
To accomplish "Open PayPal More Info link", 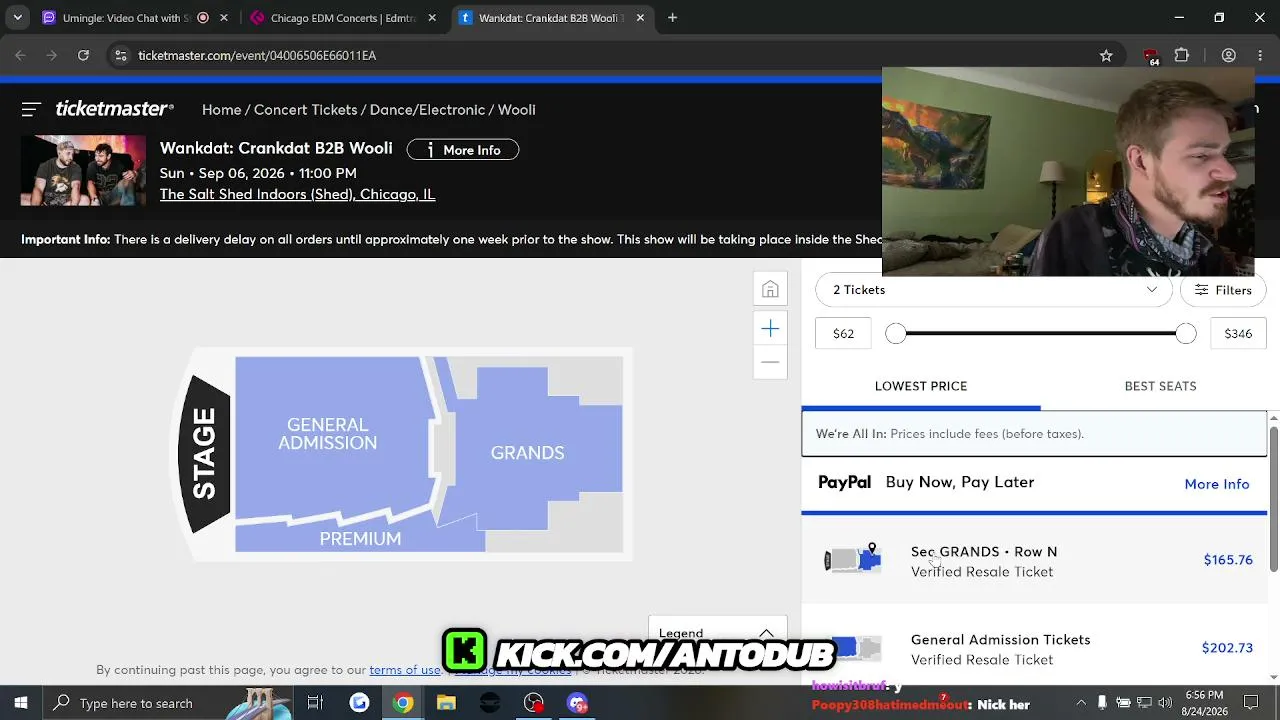I will (1217, 484).
